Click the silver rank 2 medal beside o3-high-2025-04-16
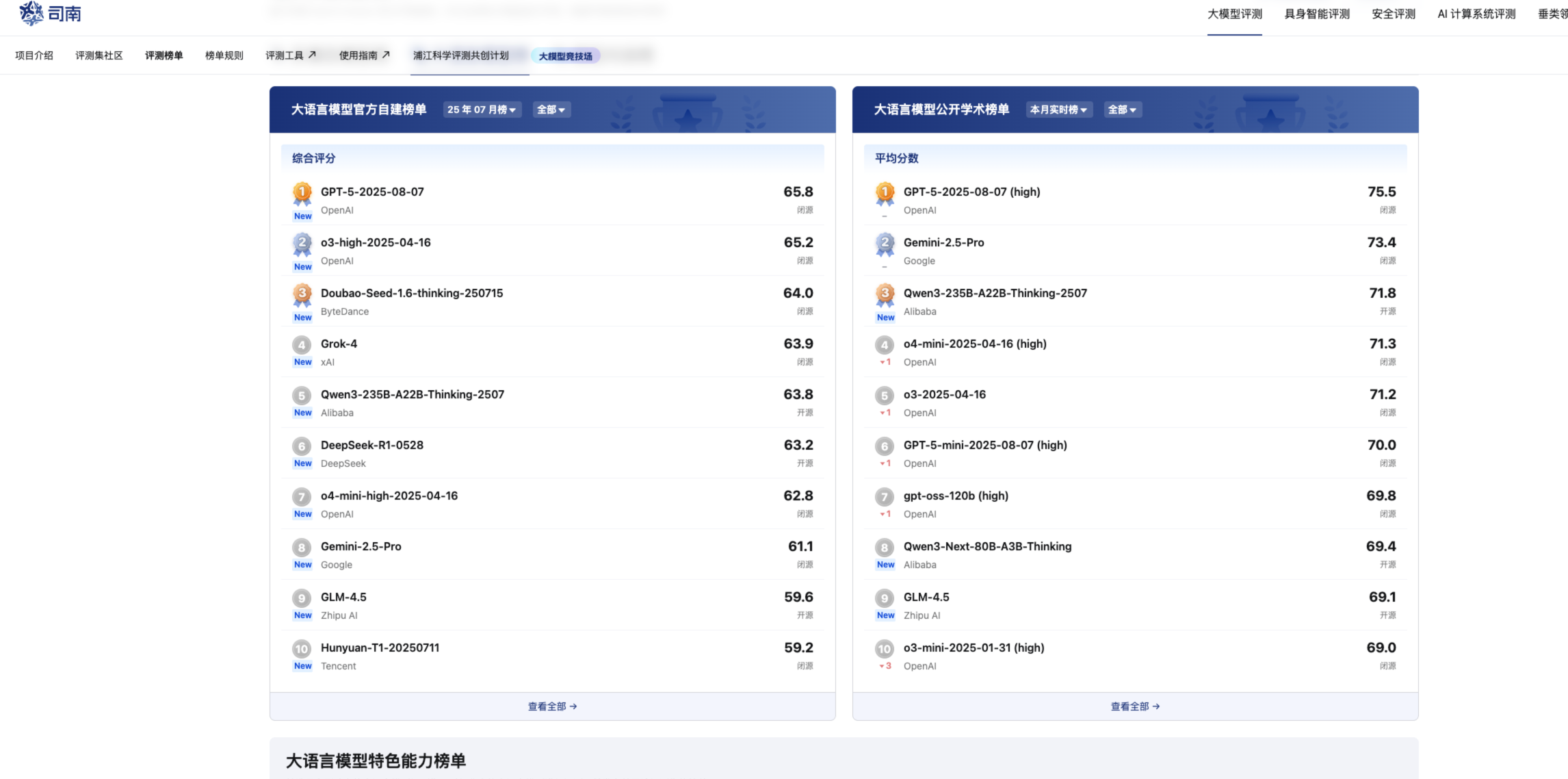1568x779 pixels. [x=302, y=243]
